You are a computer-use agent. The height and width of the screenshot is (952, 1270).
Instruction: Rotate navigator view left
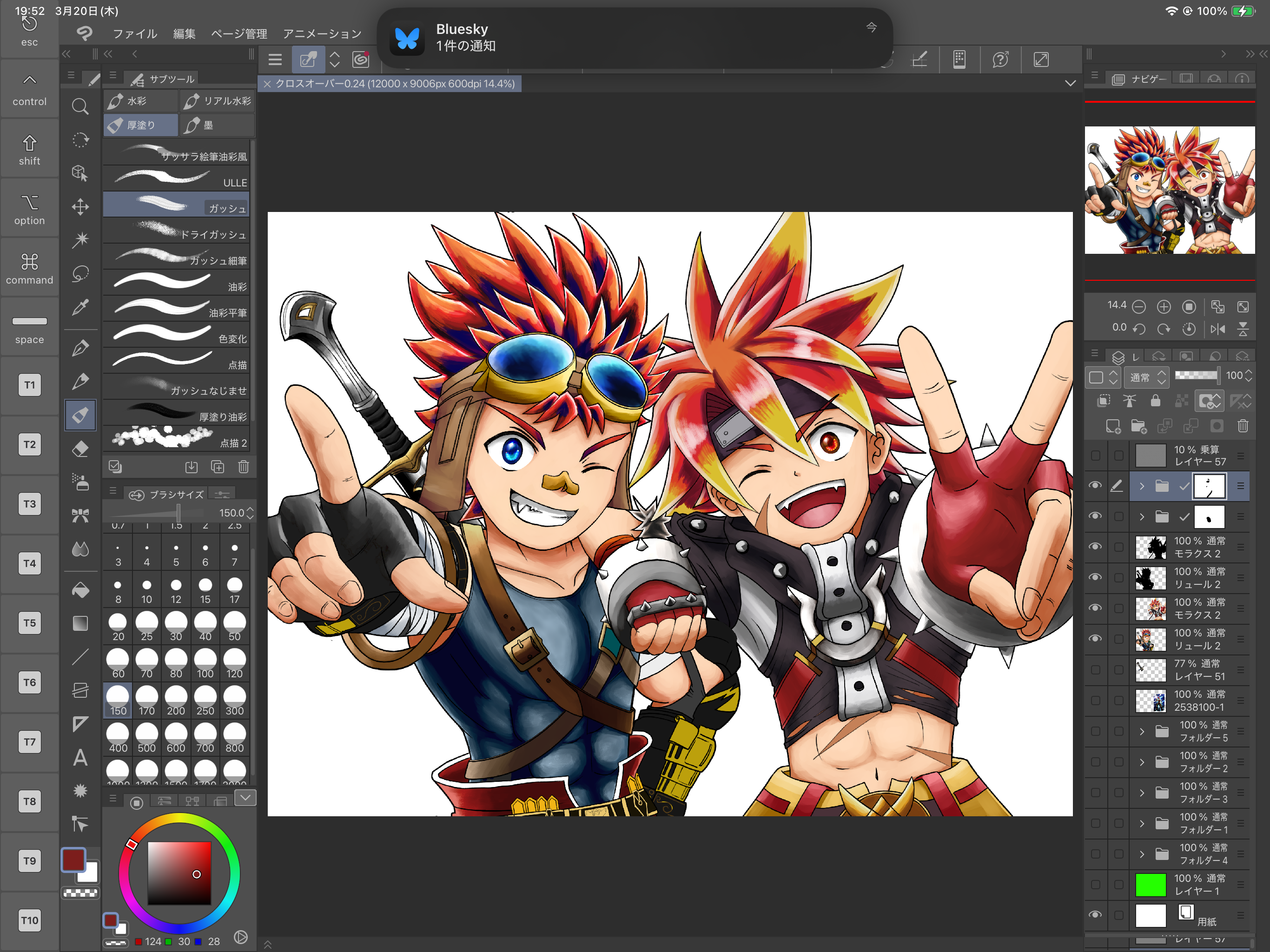pyautogui.click(x=1139, y=329)
